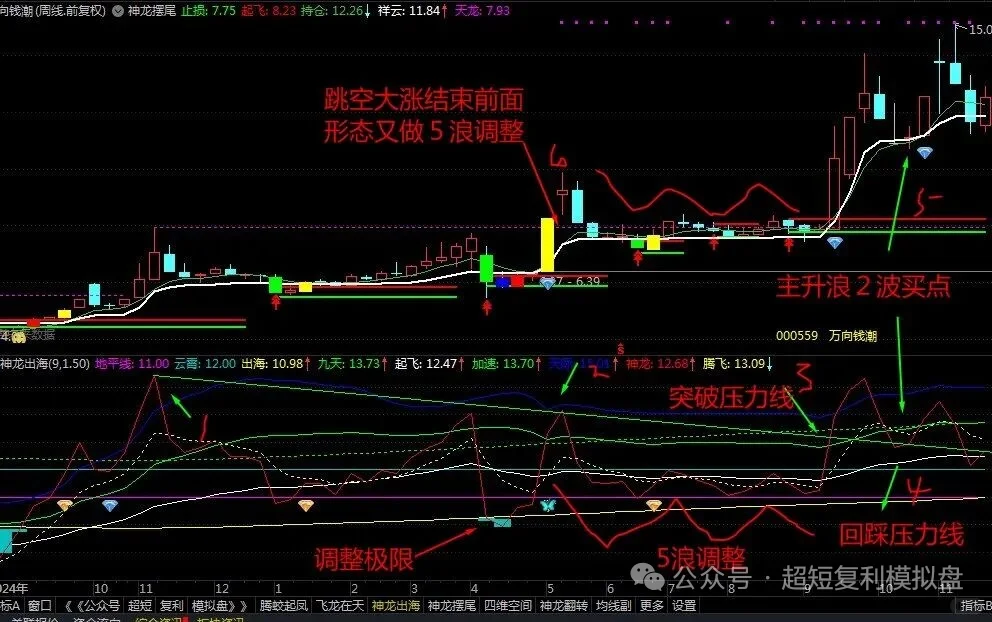Select the S marker above indicator header

coord(621,349)
